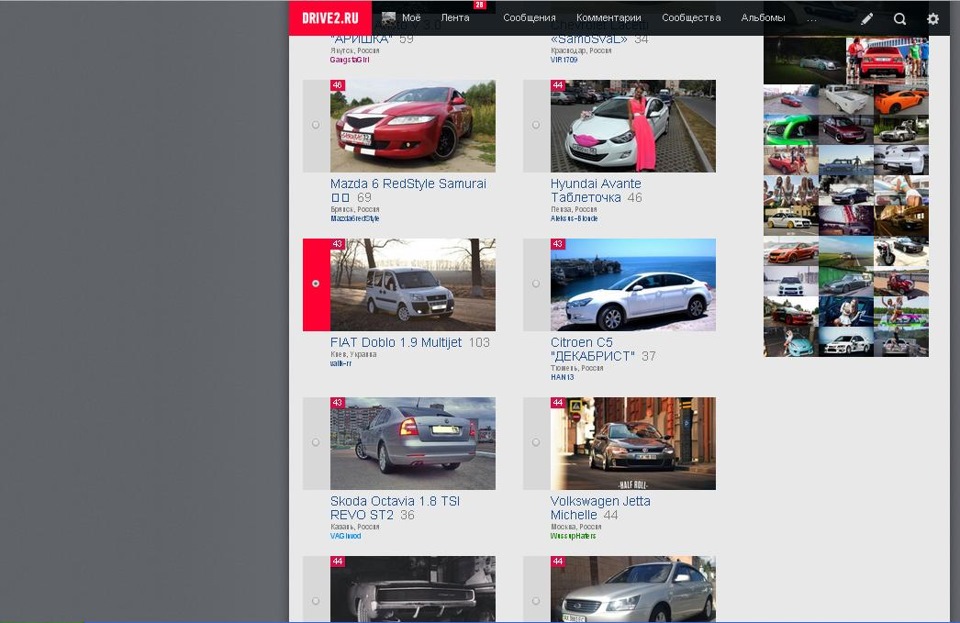Open the orange sports car sidebar thumbnail
The image size is (960, 623).
[x=901, y=100]
